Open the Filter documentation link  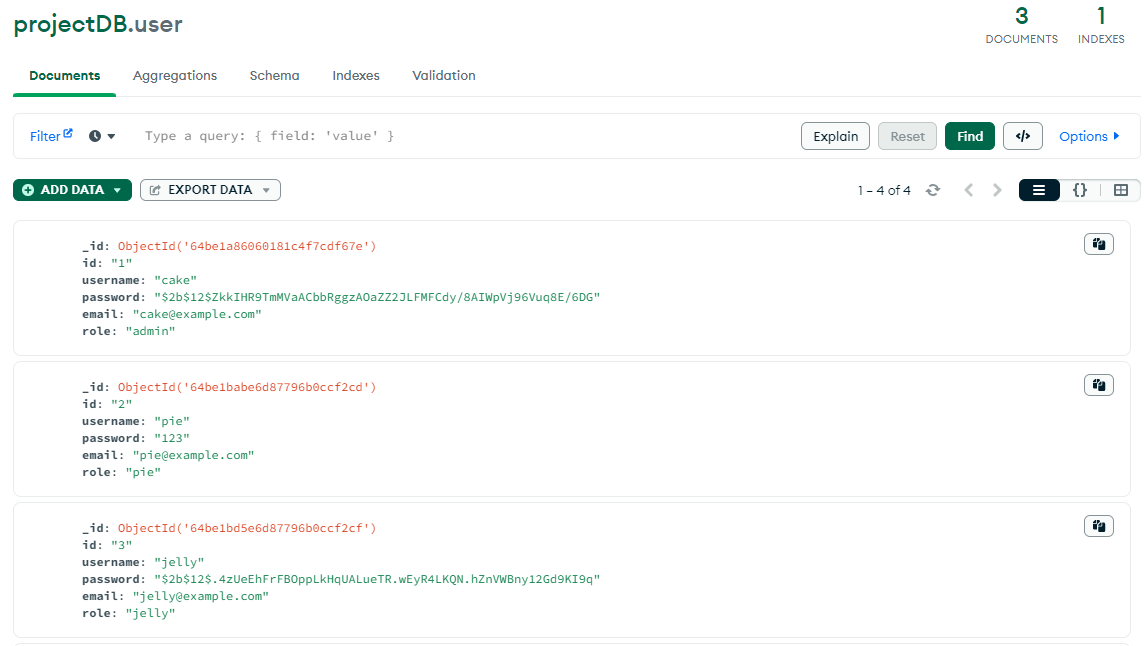coord(50,136)
